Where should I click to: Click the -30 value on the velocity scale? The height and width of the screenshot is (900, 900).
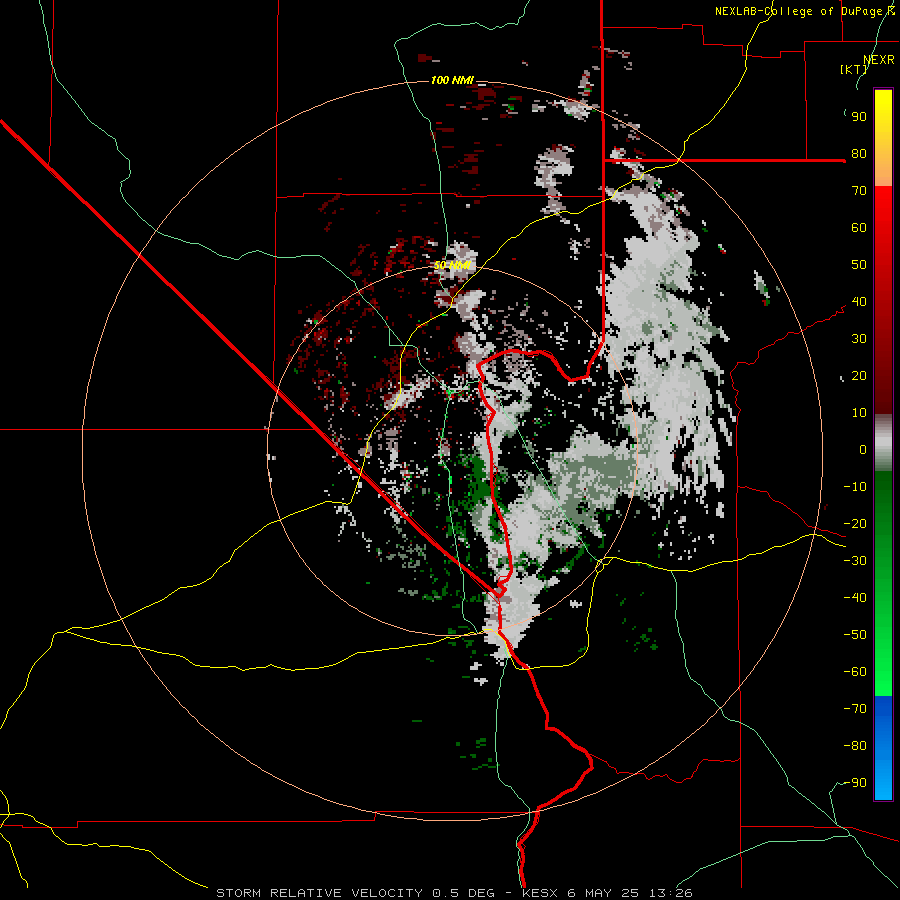click(x=855, y=561)
